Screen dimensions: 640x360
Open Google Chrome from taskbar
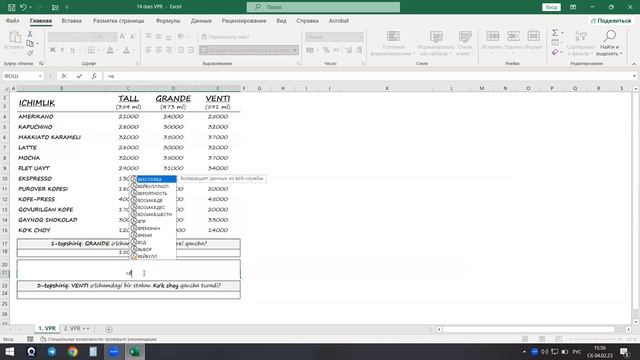pyautogui.click(x=73, y=351)
